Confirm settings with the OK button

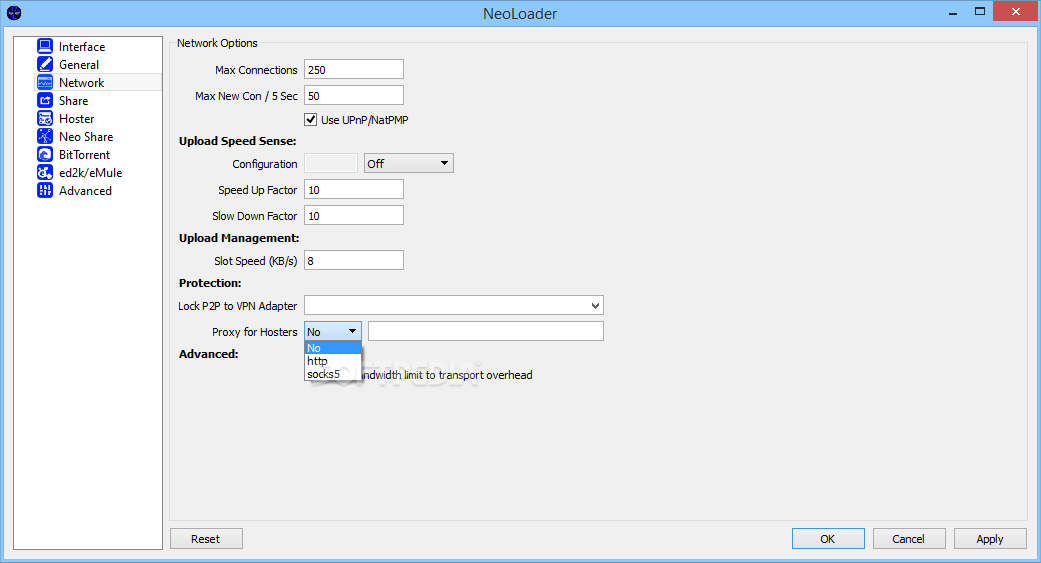tap(828, 538)
